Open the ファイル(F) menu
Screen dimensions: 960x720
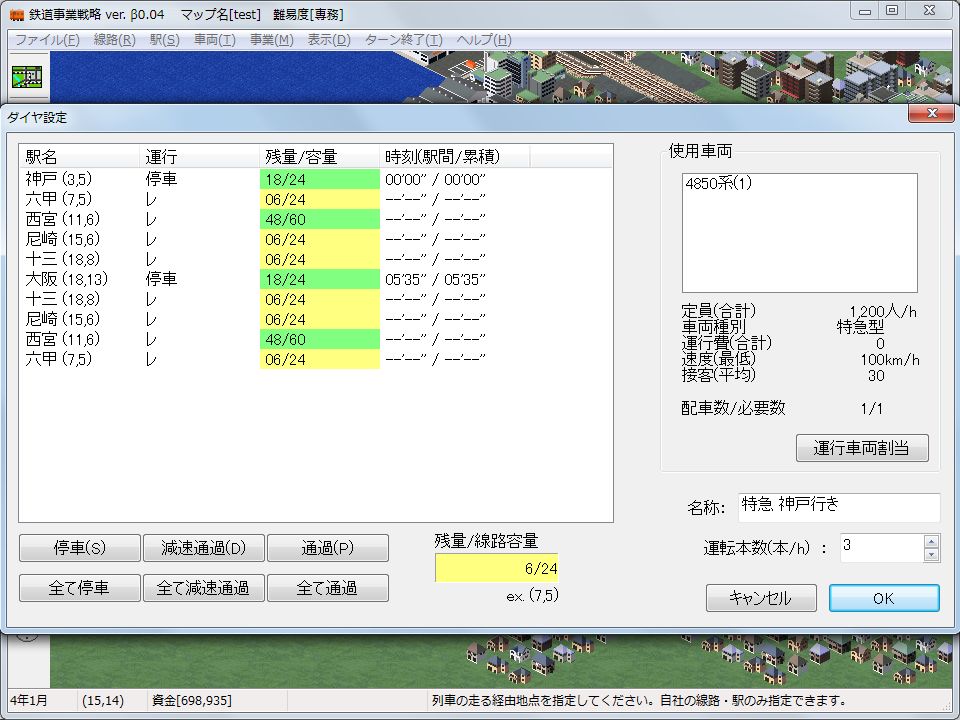click(x=47, y=40)
